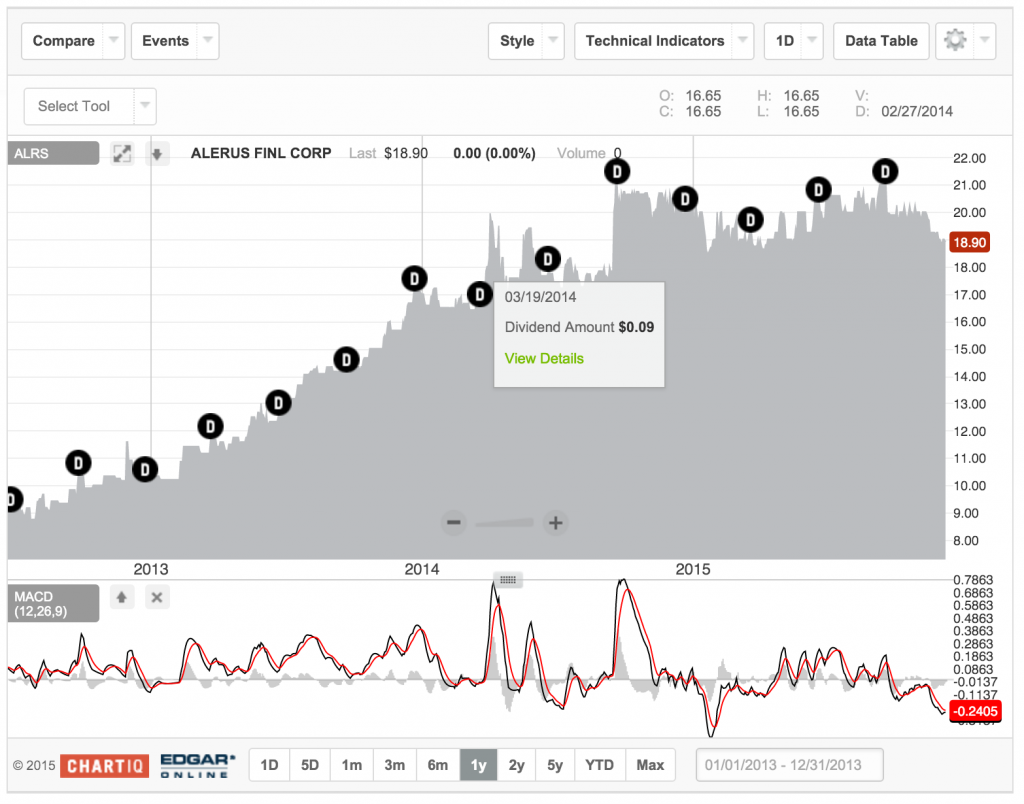Select the 2y range tab
1024x804 pixels.
point(517,765)
